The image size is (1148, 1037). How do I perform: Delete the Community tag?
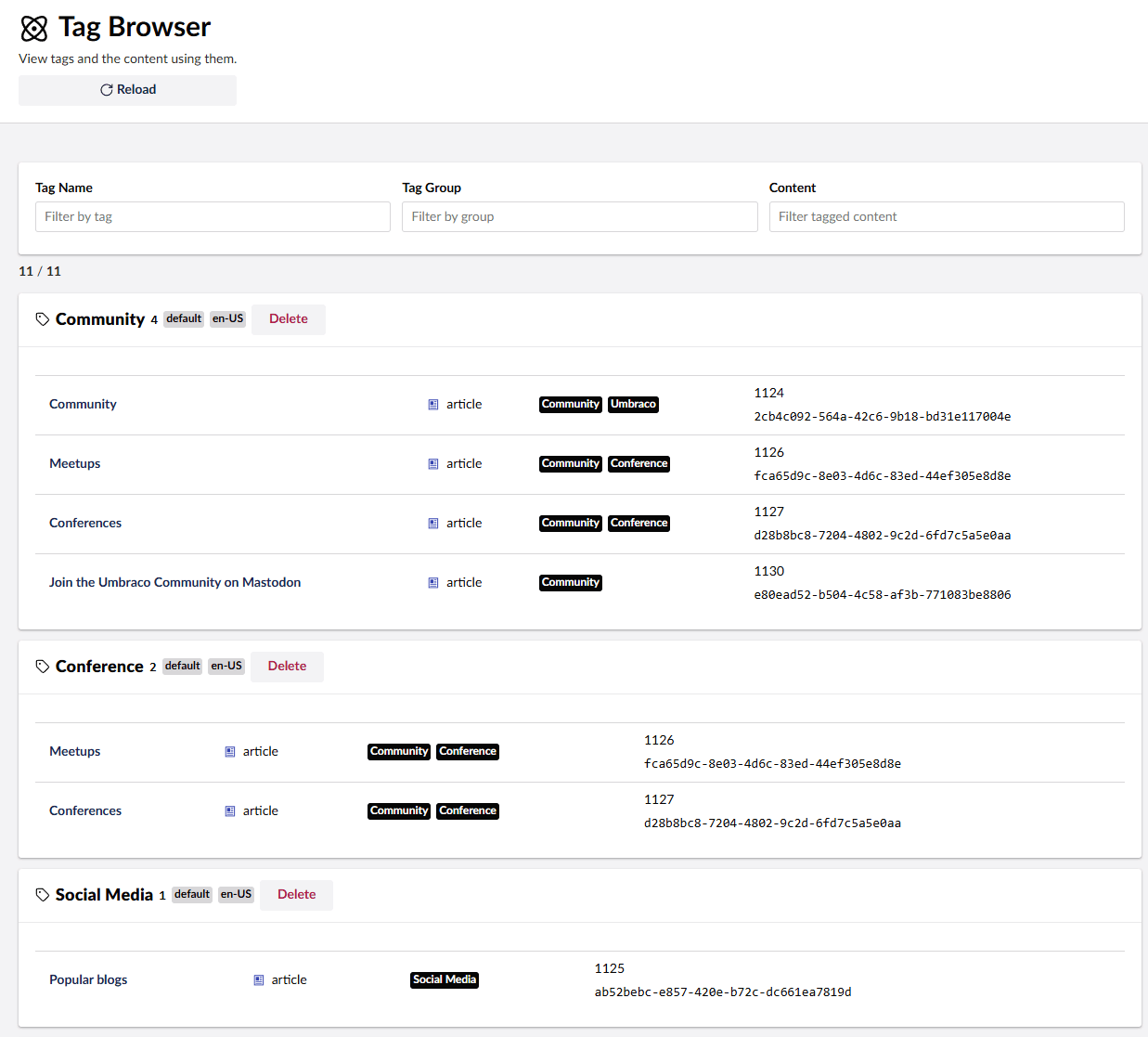pyautogui.click(x=289, y=319)
